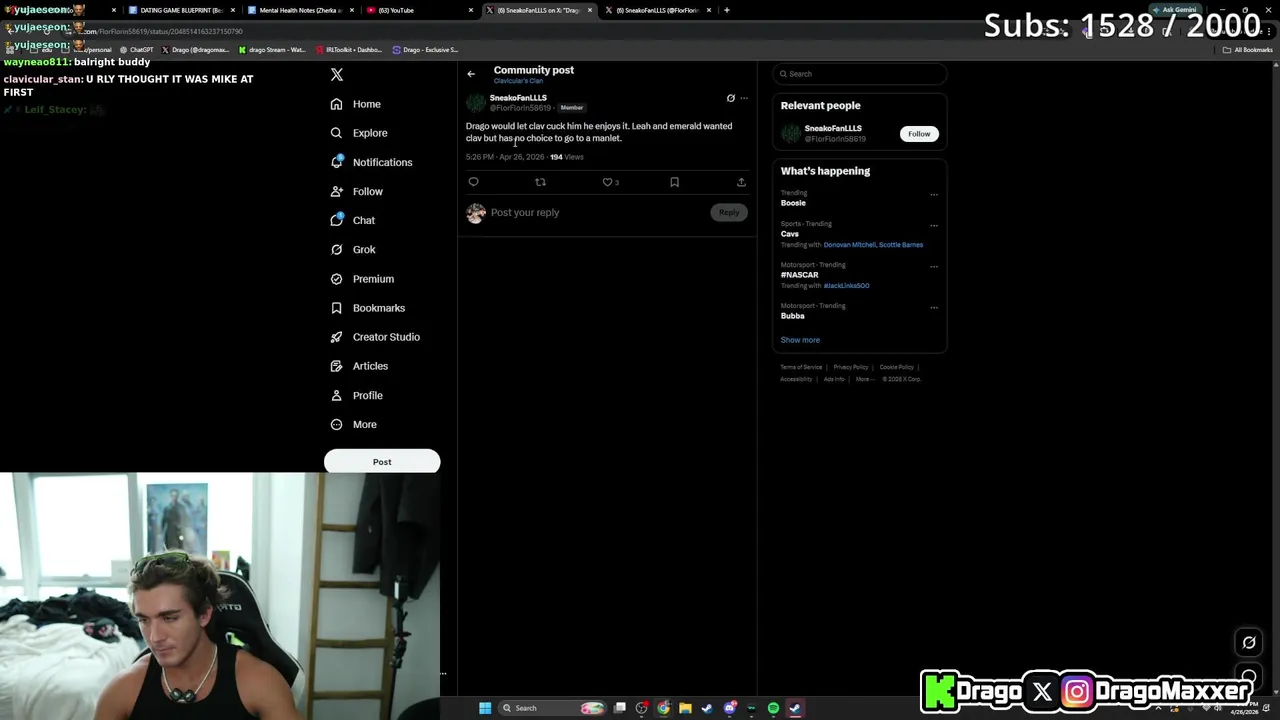Switch to SneakoFanLLLS (@FlorFlorin) browser tab

pos(657,10)
